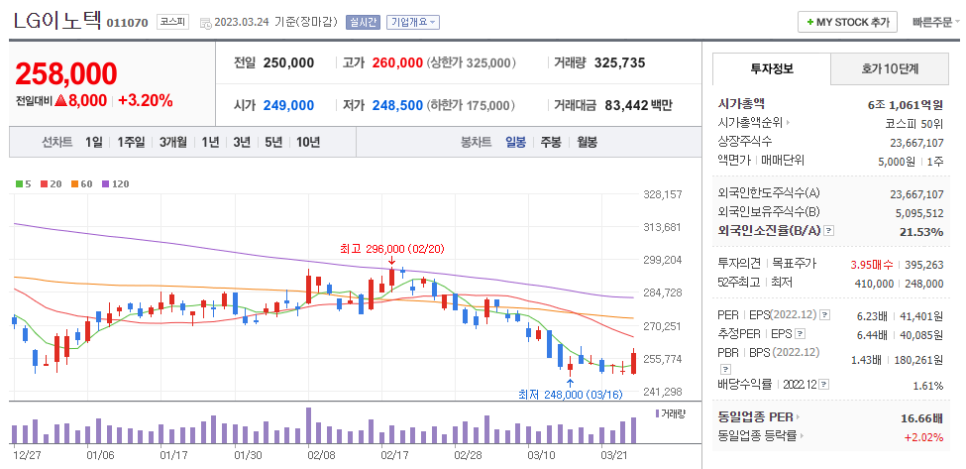
Task: Select the 일봉 daily candle chart
Action: click(x=516, y=142)
